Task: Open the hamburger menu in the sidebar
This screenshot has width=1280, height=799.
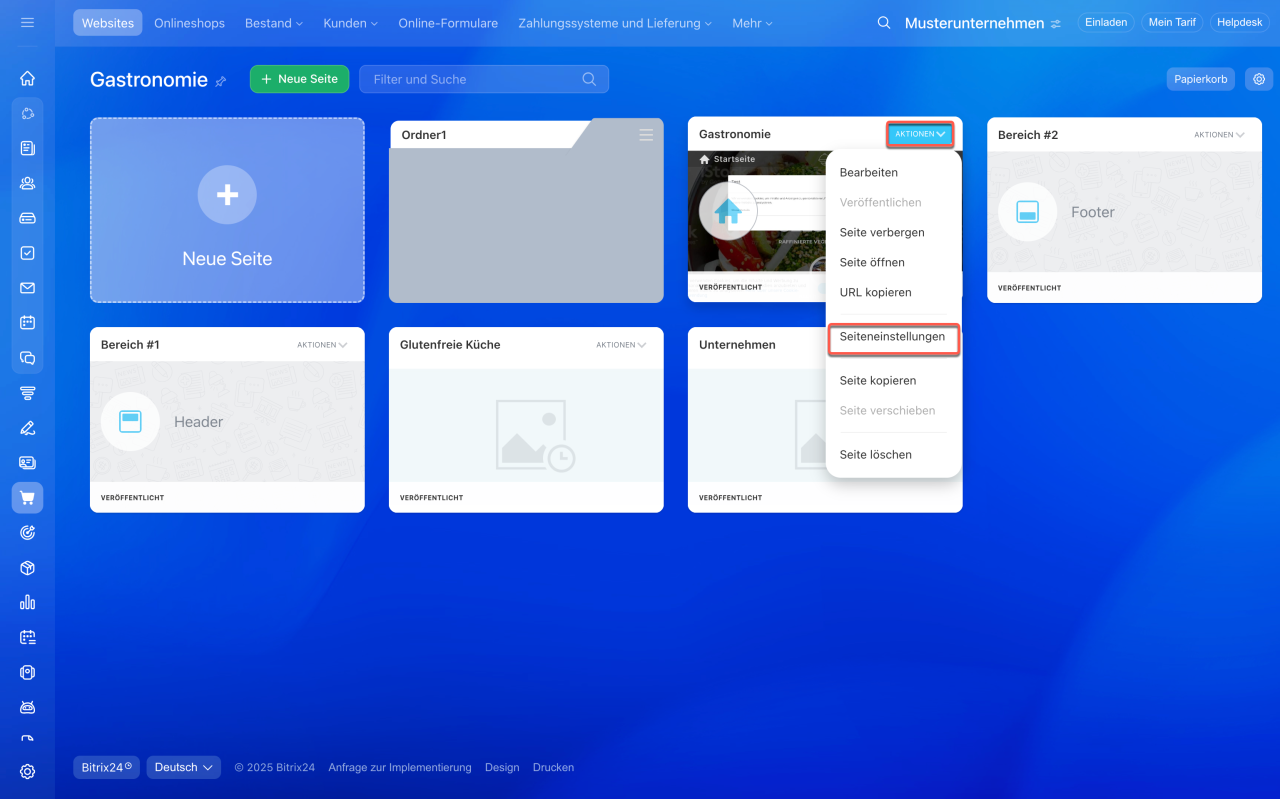Action: (x=27, y=22)
